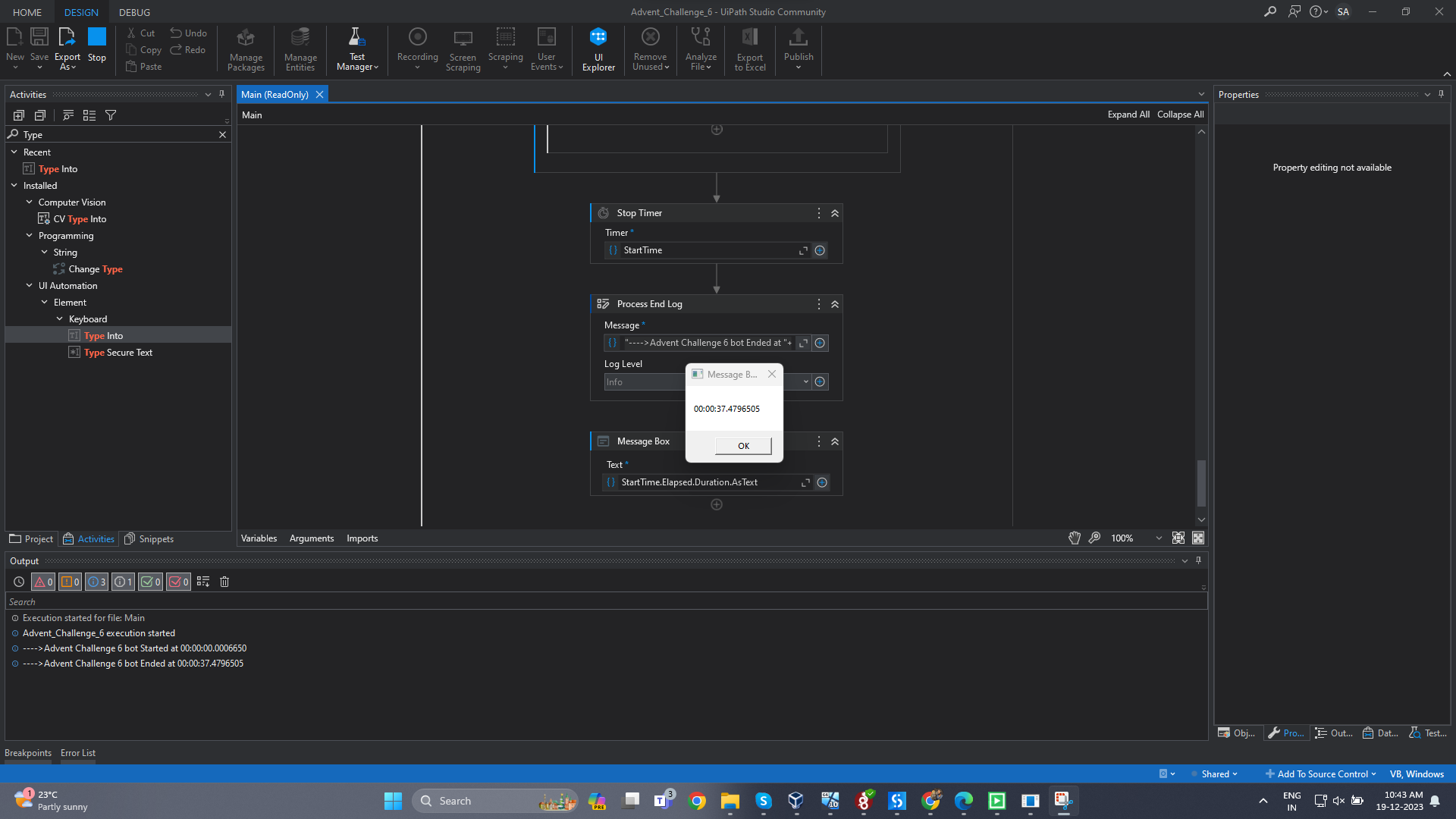Click the designer vertical scrollbar thumb
1456x819 pixels.
tap(1201, 483)
